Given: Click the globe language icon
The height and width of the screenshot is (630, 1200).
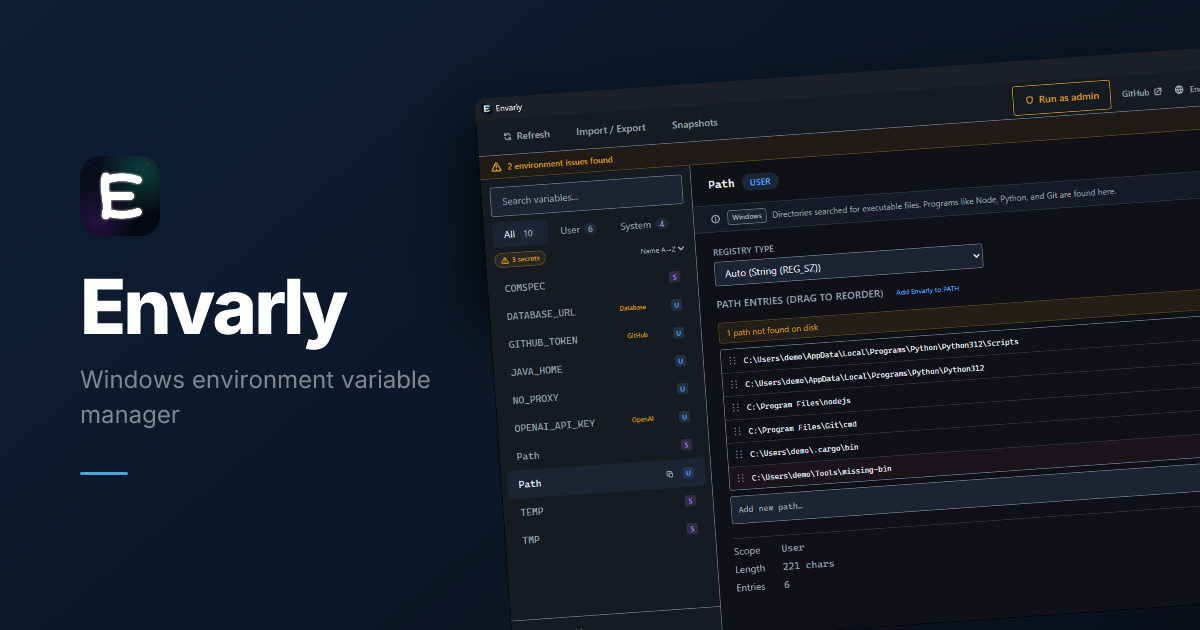Looking at the screenshot, I should click(x=1179, y=90).
